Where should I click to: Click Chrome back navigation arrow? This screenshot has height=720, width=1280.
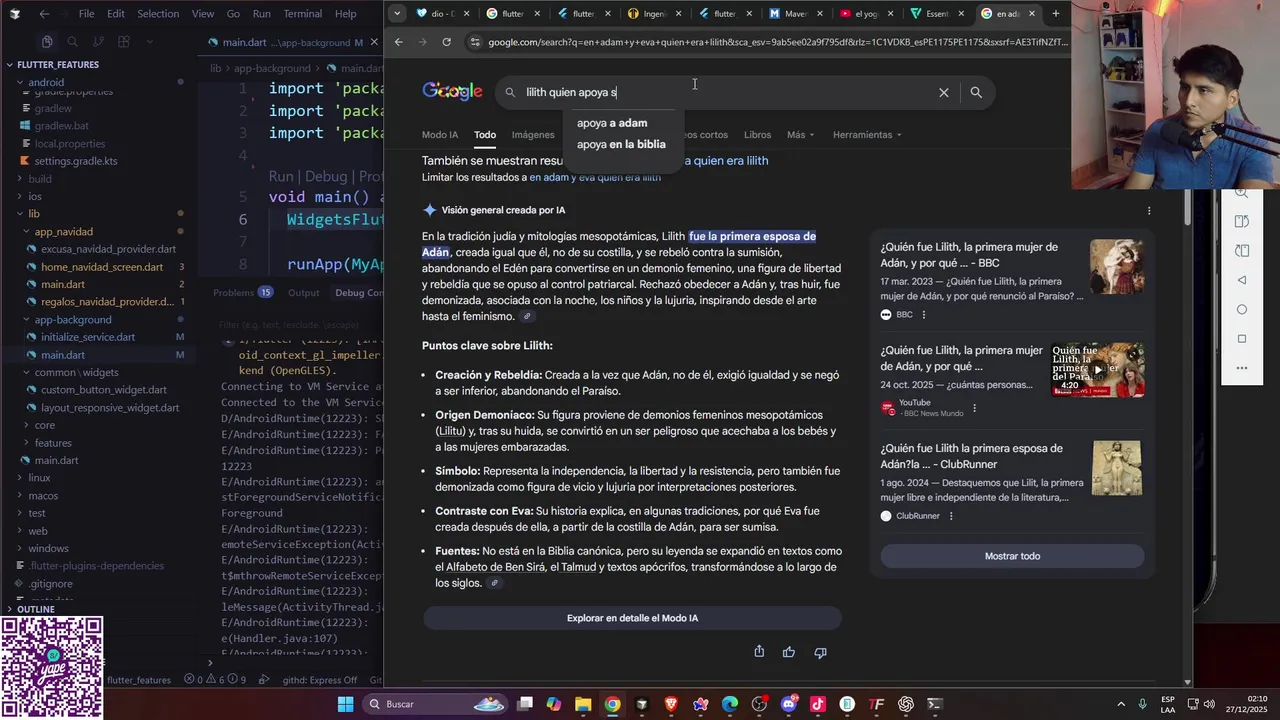point(398,42)
